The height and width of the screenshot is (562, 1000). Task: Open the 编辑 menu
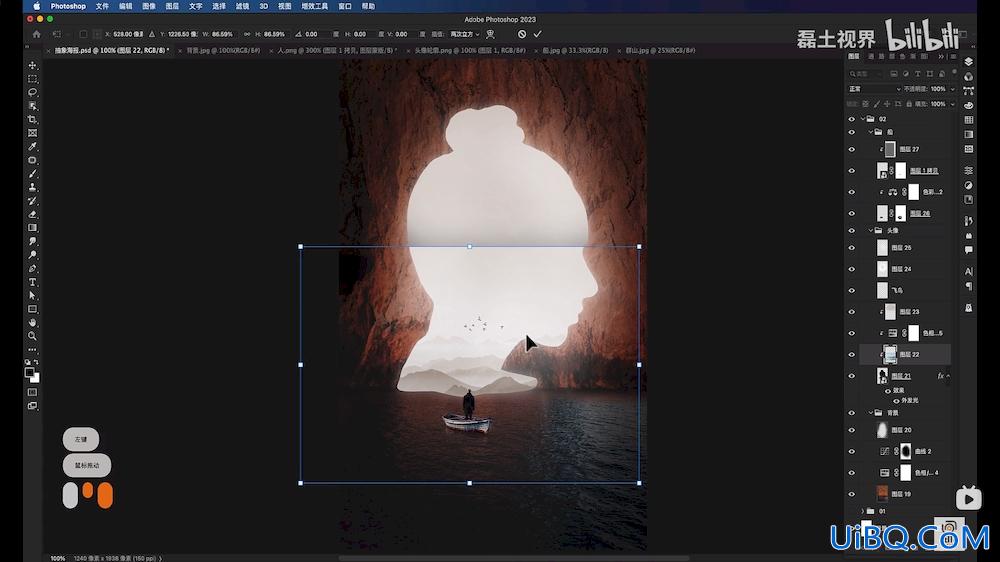[126, 6]
